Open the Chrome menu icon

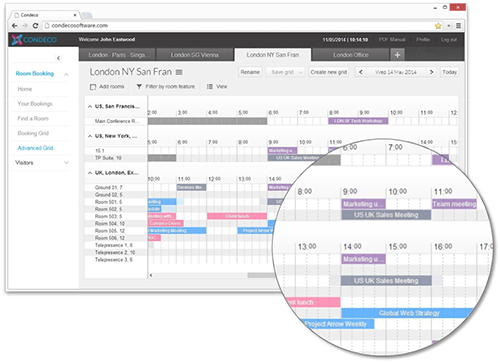[x=459, y=26]
